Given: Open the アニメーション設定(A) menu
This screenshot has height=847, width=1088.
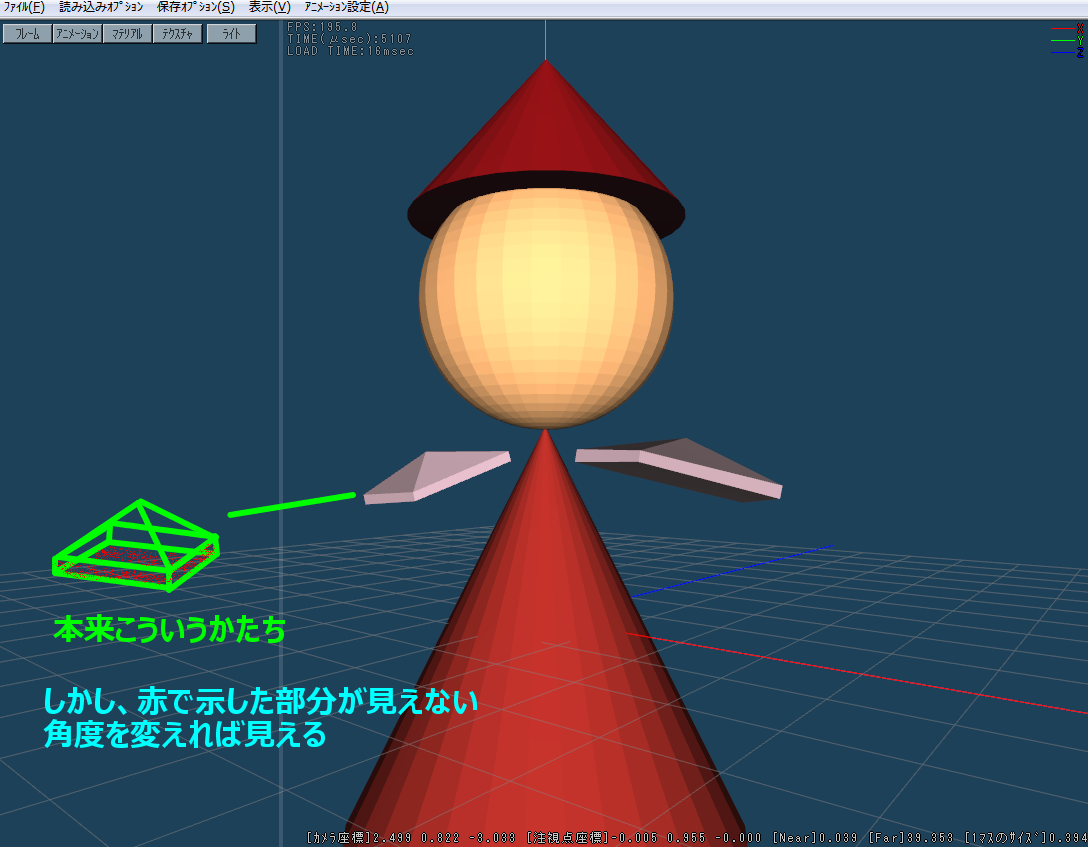Looking at the screenshot, I should click(346, 7).
